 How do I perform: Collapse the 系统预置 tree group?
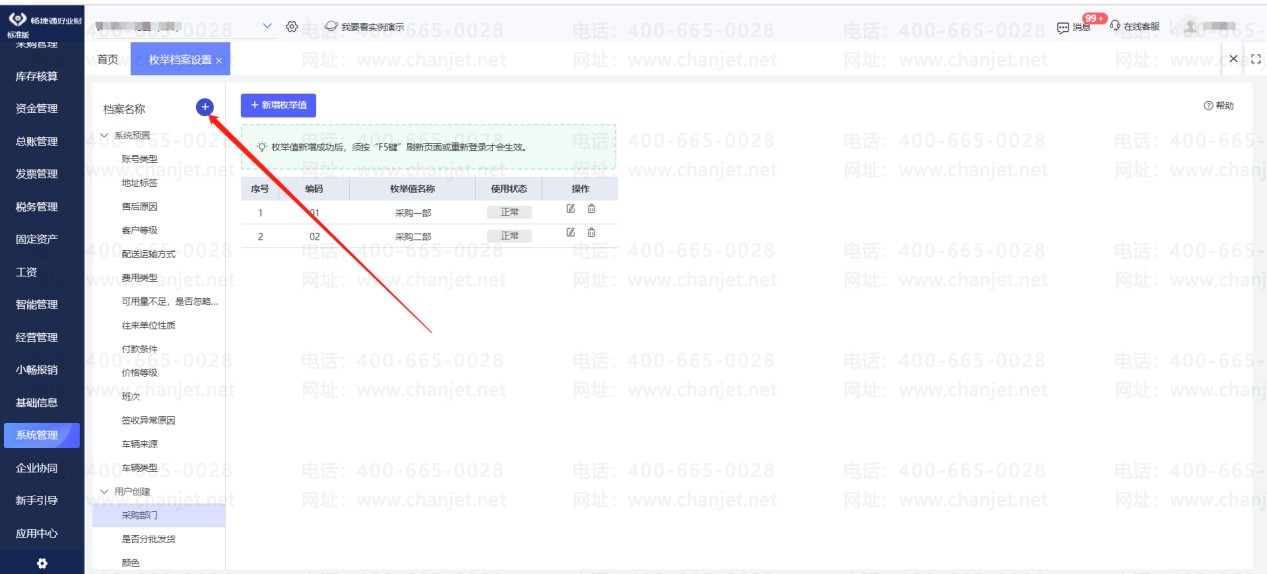pyautogui.click(x=104, y=135)
